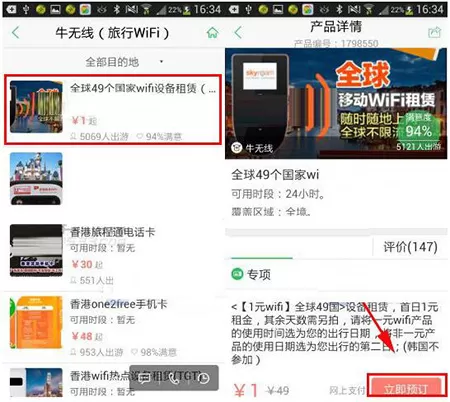Click 953人出游 count text
This screenshot has height=402, width=450.
pyautogui.click(x=97, y=352)
